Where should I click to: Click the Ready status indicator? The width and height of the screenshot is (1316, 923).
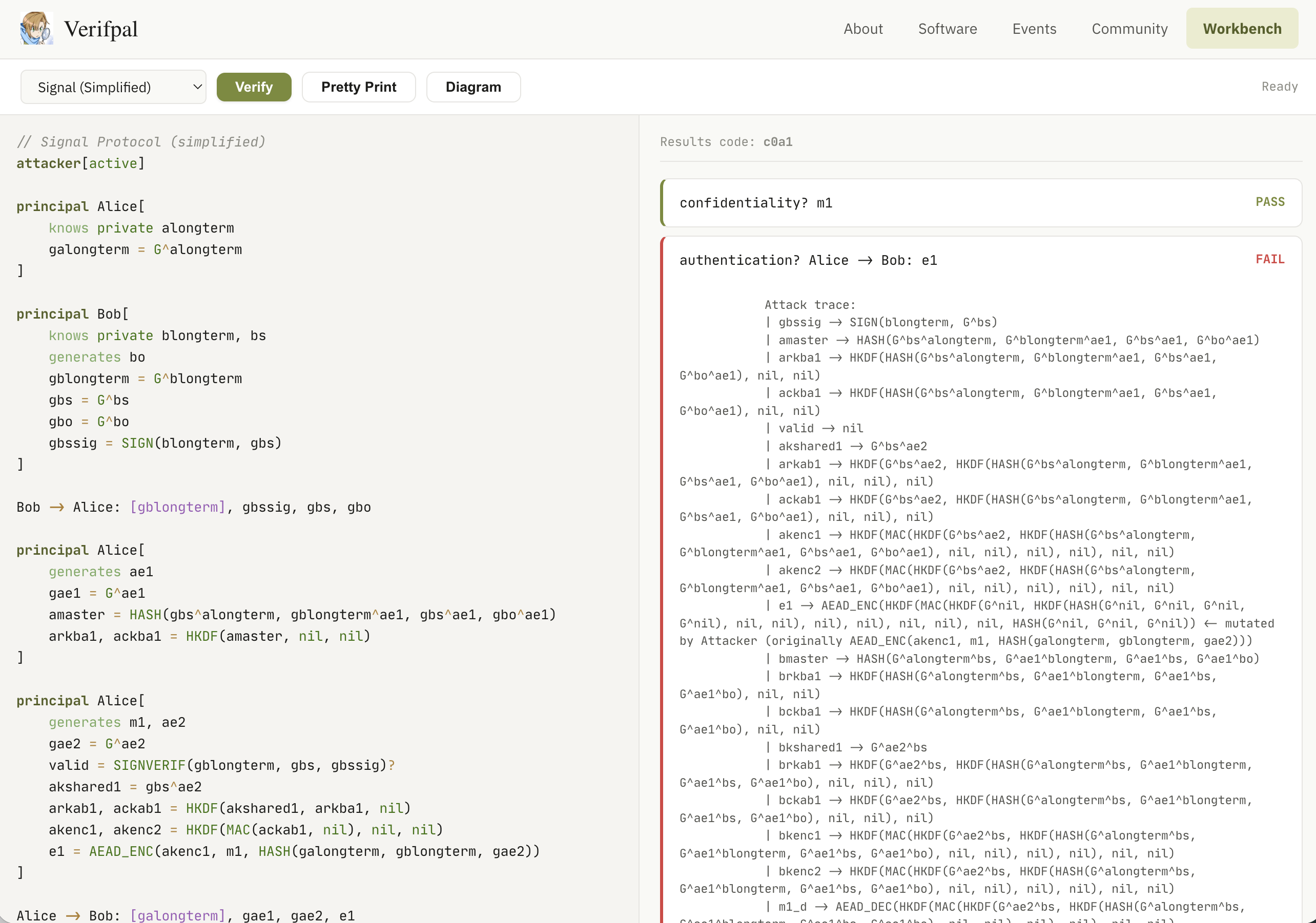click(1280, 87)
